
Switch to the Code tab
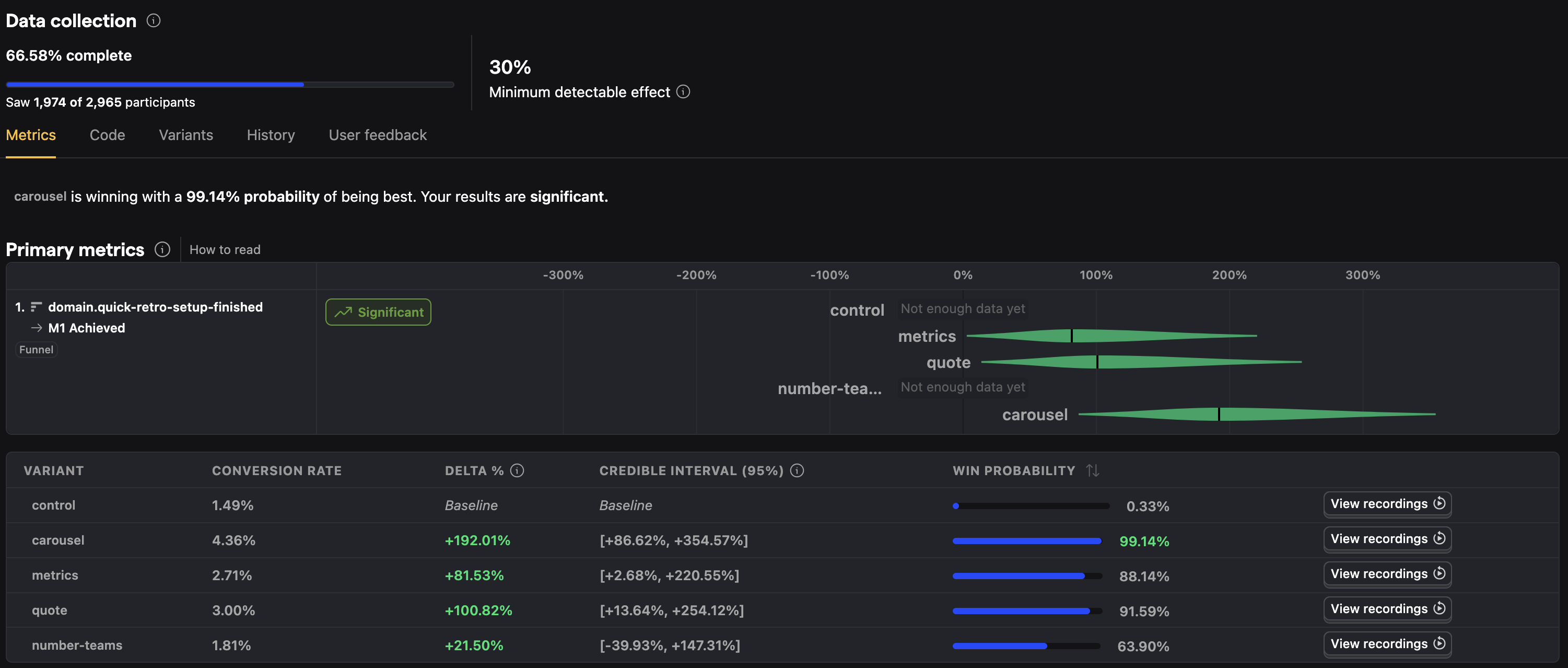(107, 135)
